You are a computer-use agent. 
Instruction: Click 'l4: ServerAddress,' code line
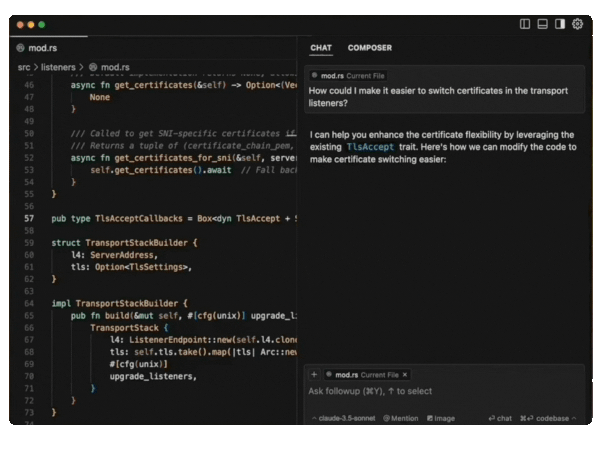(114, 255)
